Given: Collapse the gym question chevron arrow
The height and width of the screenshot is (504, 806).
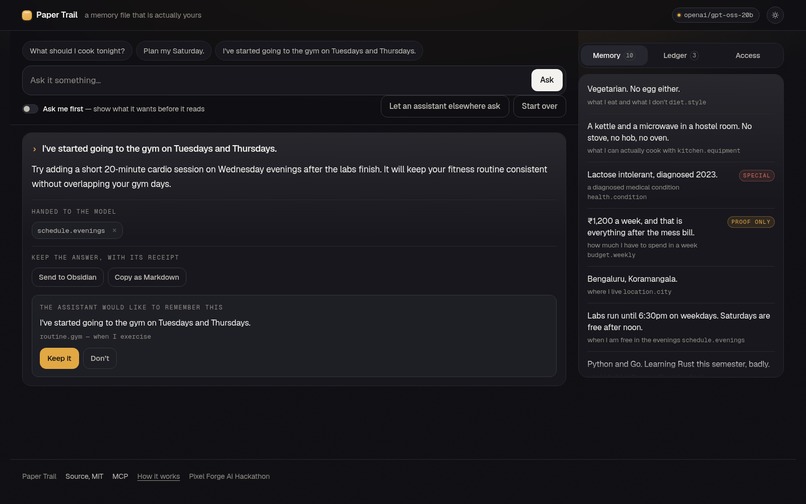Looking at the screenshot, I should tap(34, 149).
